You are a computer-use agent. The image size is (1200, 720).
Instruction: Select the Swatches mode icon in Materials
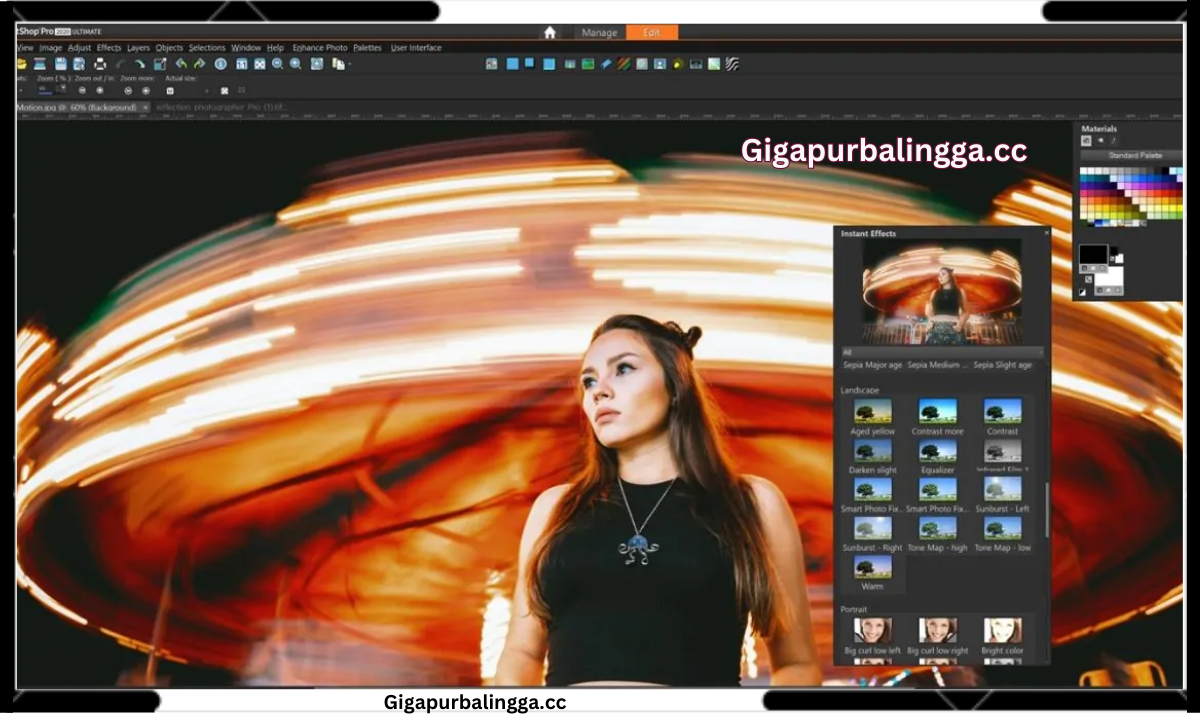click(x=1086, y=140)
